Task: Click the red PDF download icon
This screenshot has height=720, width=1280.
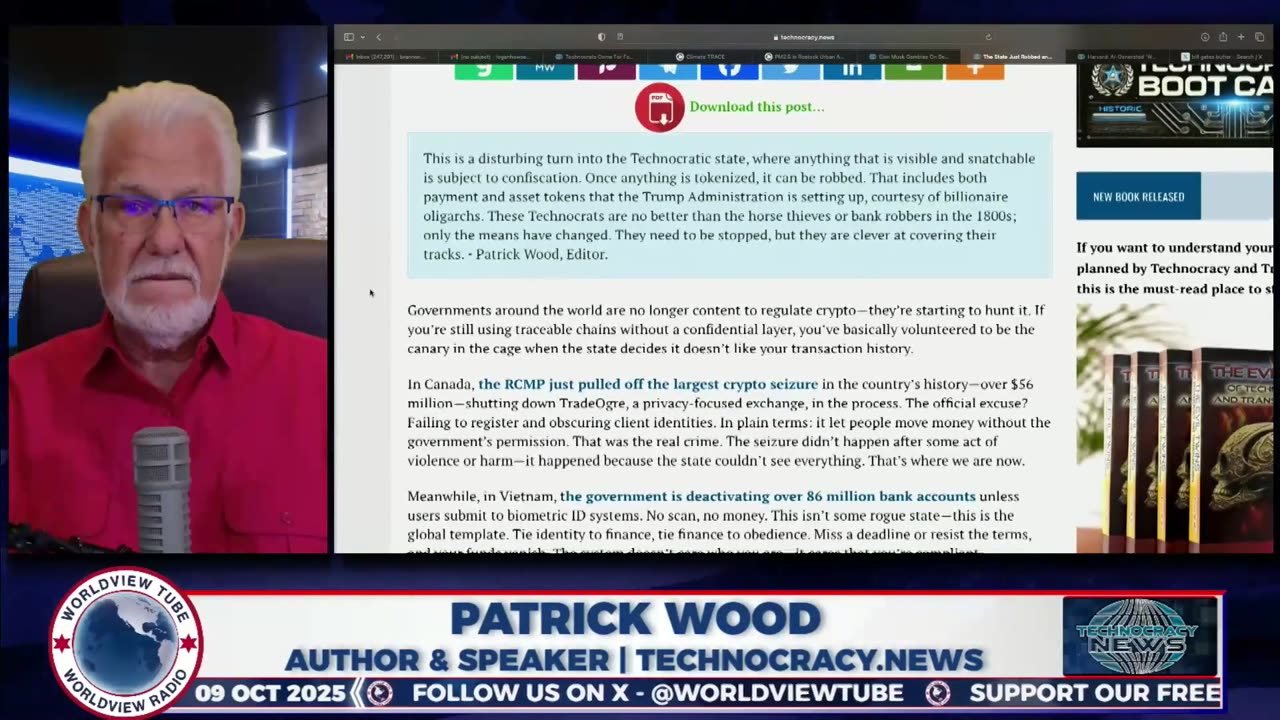Action: pos(659,107)
